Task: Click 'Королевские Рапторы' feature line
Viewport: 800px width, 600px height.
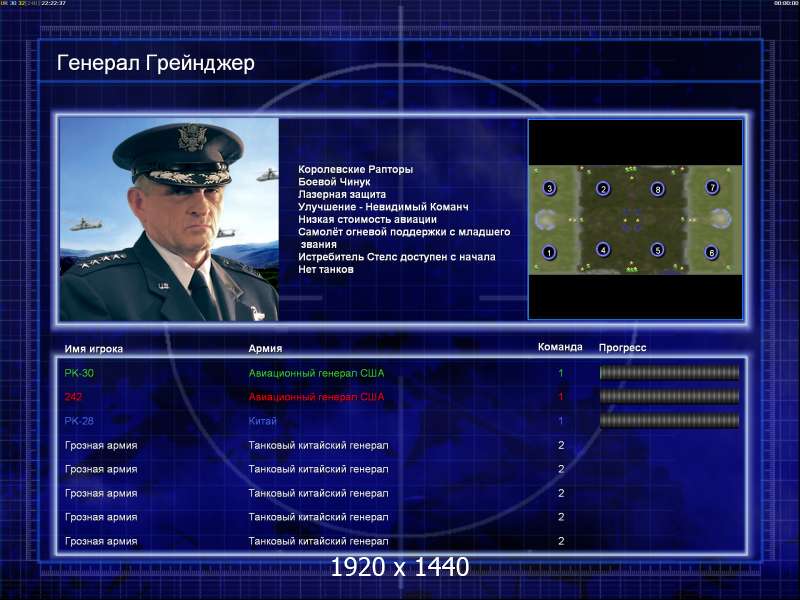Action: point(356,169)
